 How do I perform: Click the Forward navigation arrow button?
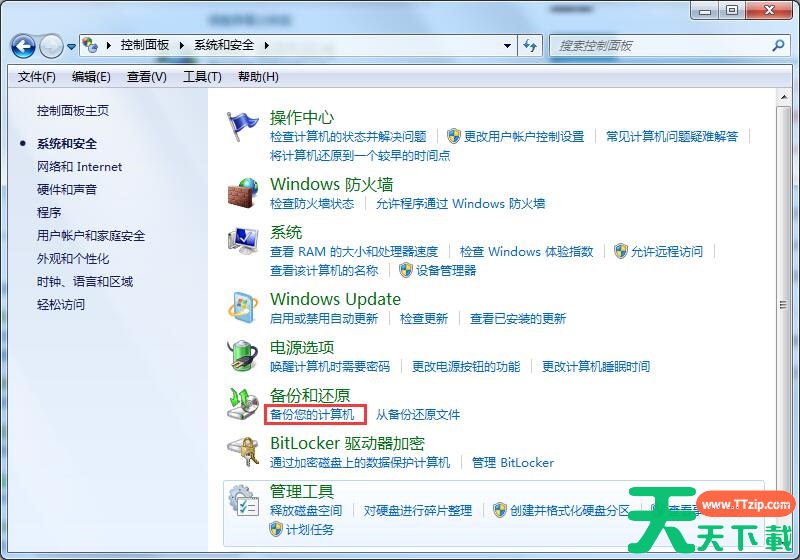(x=51, y=46)
